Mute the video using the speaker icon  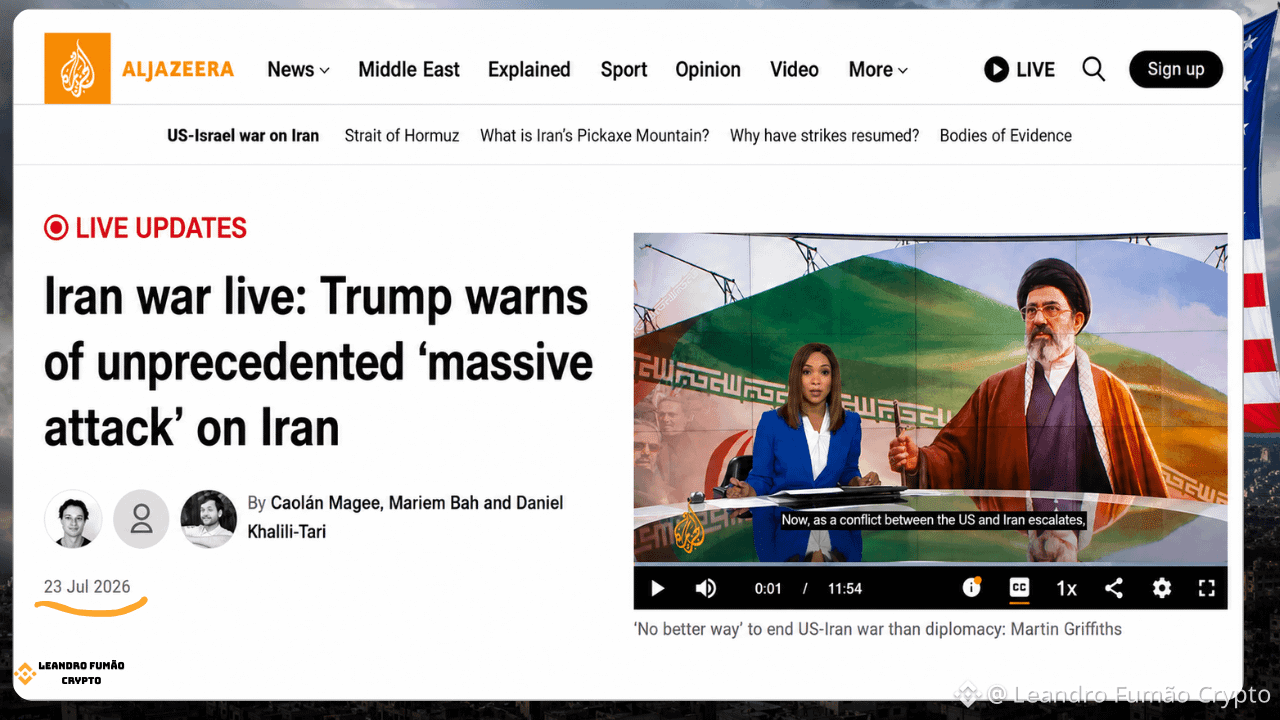click(706, 588)
